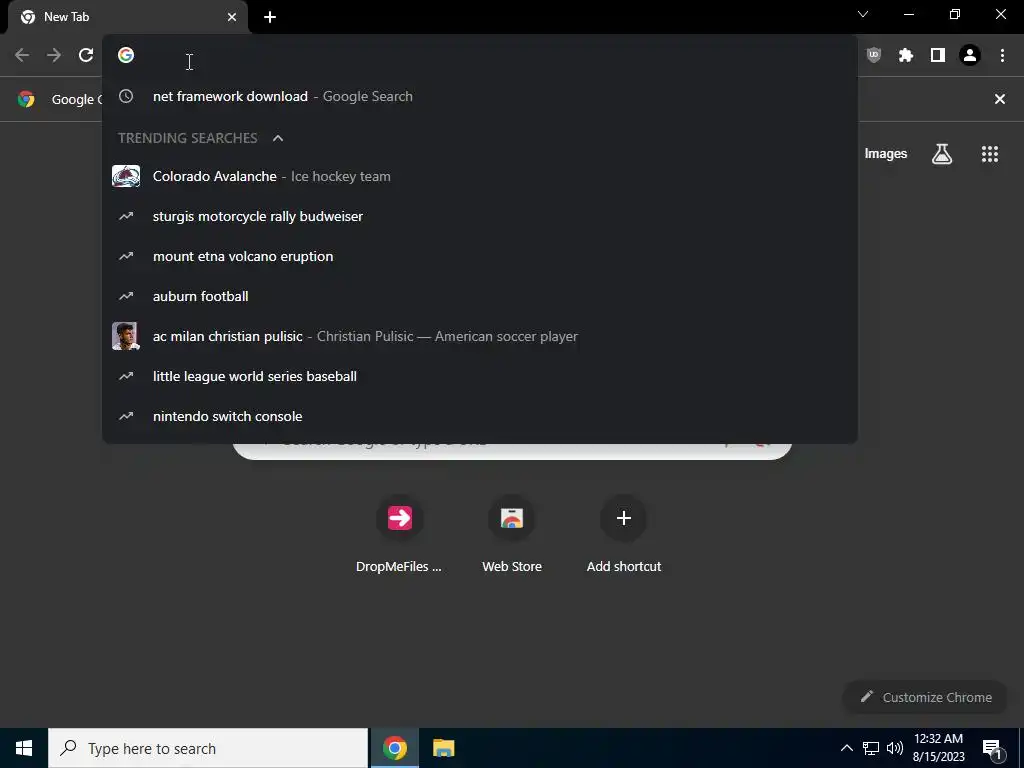
Task: Click the reload page icon
Action: (x=86, y=55)
